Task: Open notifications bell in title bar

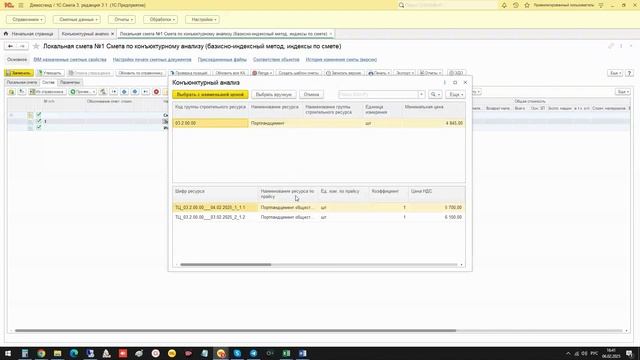Action: 504,5
